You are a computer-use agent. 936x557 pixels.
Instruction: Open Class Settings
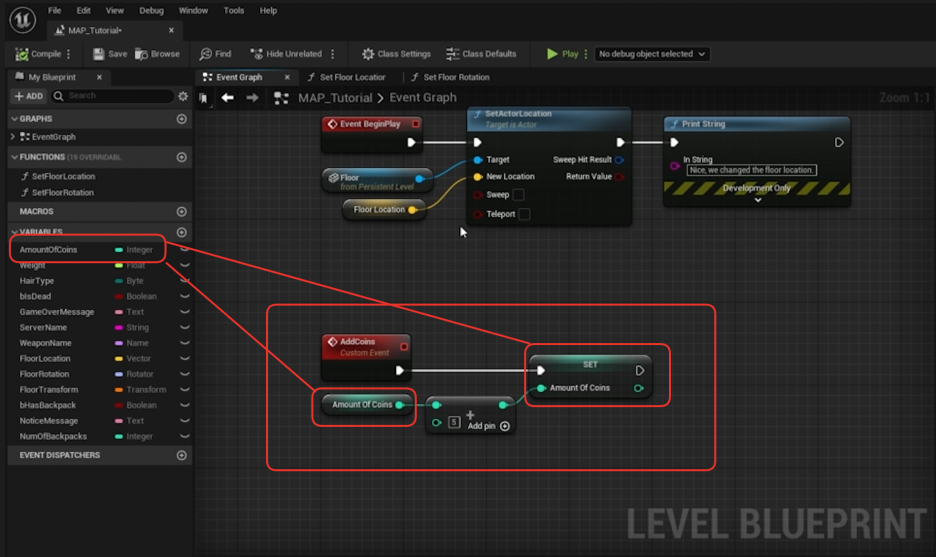pyautogui.click(x=396, y=54)
